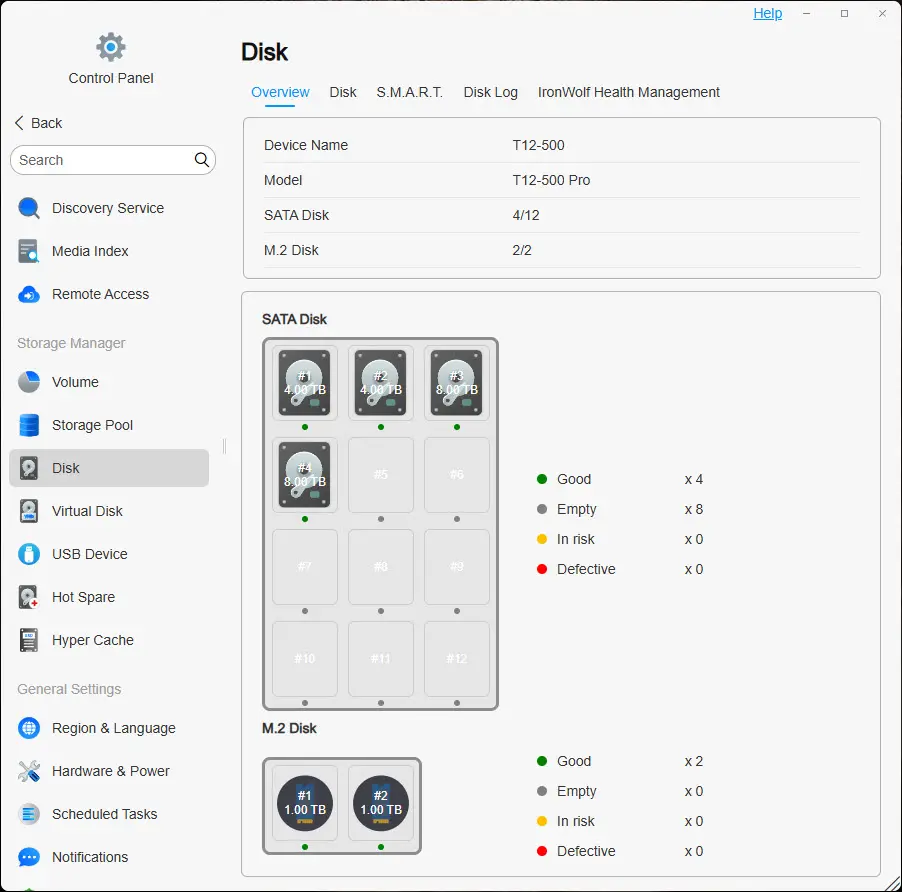Image resolution: width=902 pixels, height=892 pixels.
Task: Switch to the Disk tab
Action: pyautogui.click(x=343, y=92)
